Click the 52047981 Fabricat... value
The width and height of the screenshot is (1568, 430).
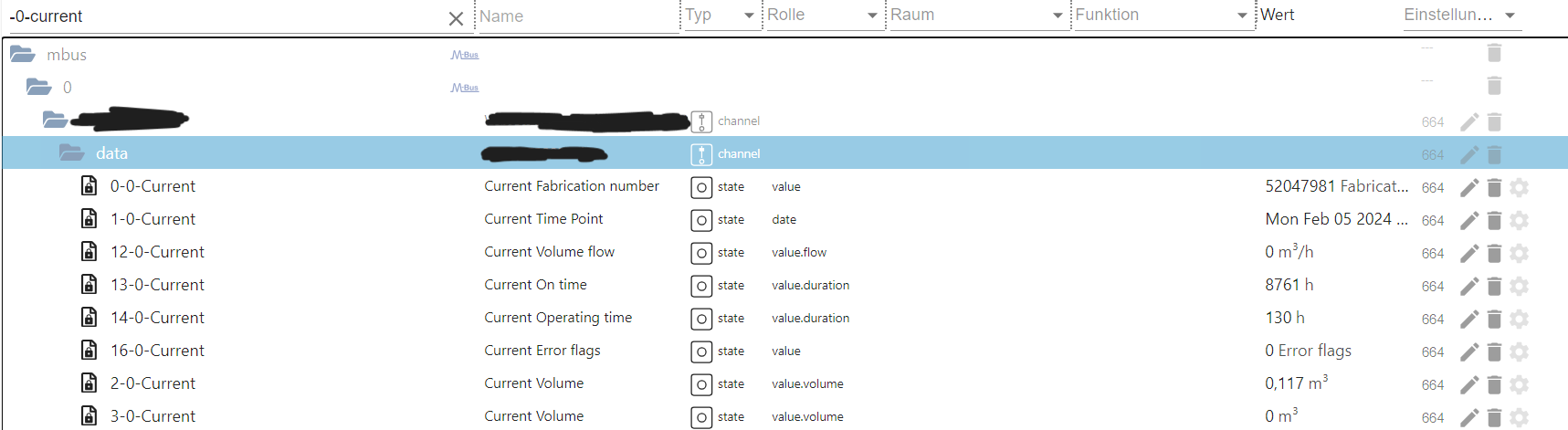[x=1337, y=186]
